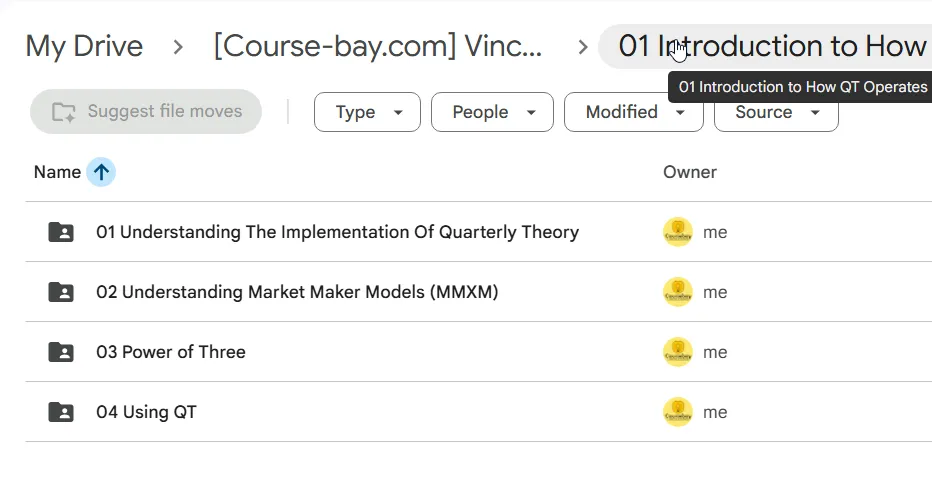This screenshot has height=488, width=932.
Task: Open the Type filter dropdown
Action: click(x=367, y=112)
